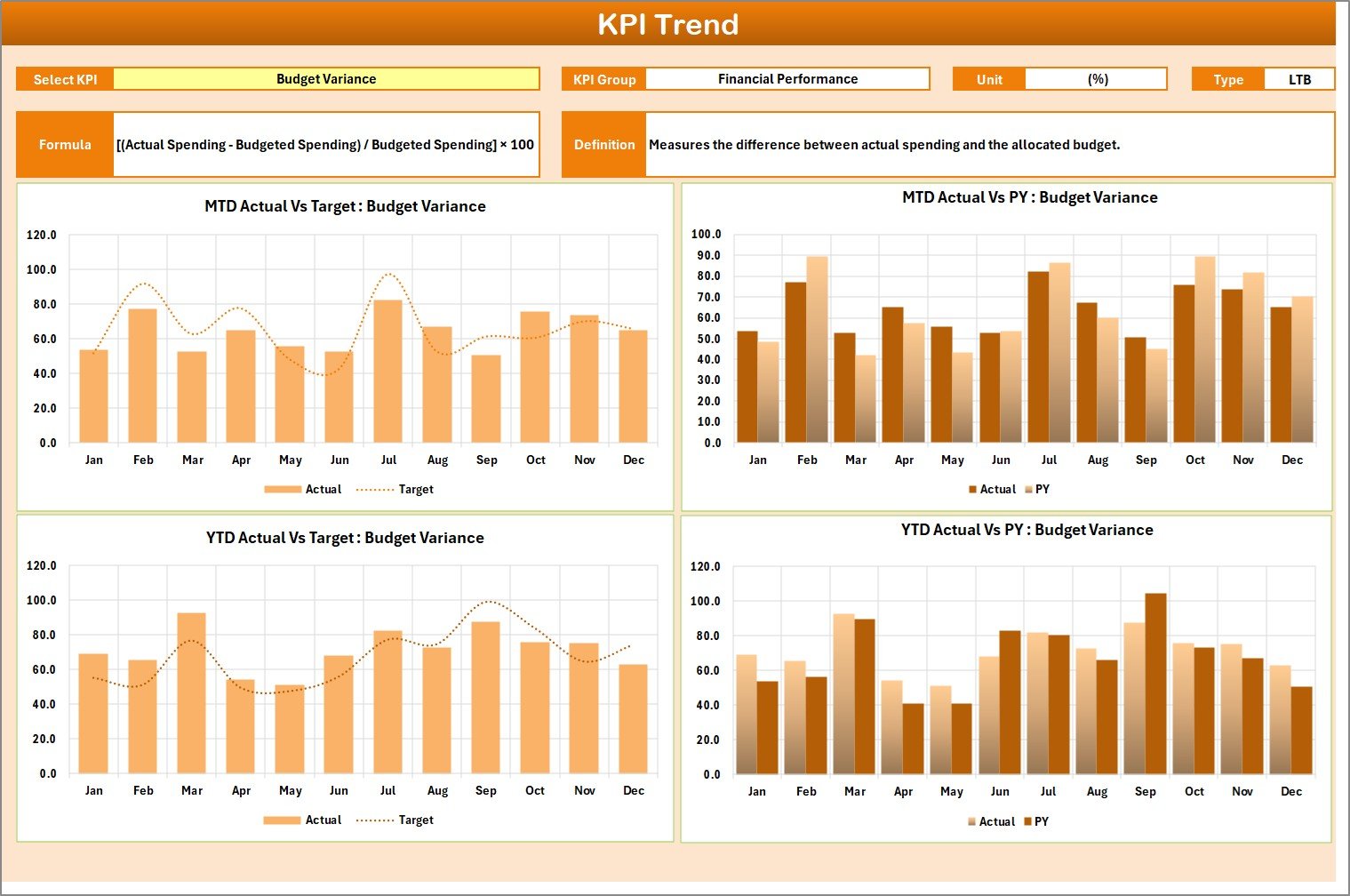Click the Feb PY bar in MTD Actual Vs PY
This screenshot has width=1350, height=896.
tap(817, 350)
